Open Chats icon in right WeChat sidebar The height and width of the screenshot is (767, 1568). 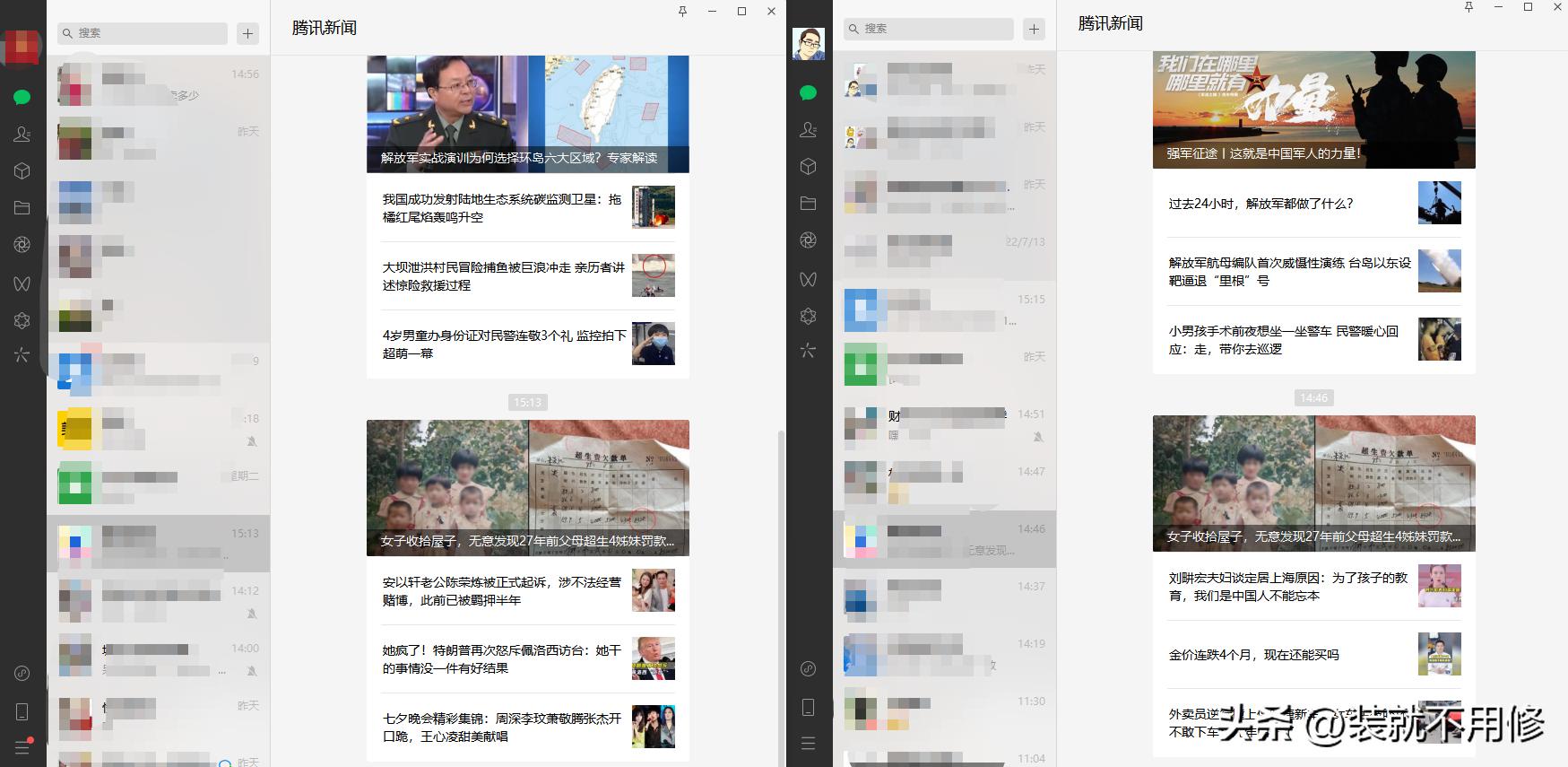click(808, 92)
